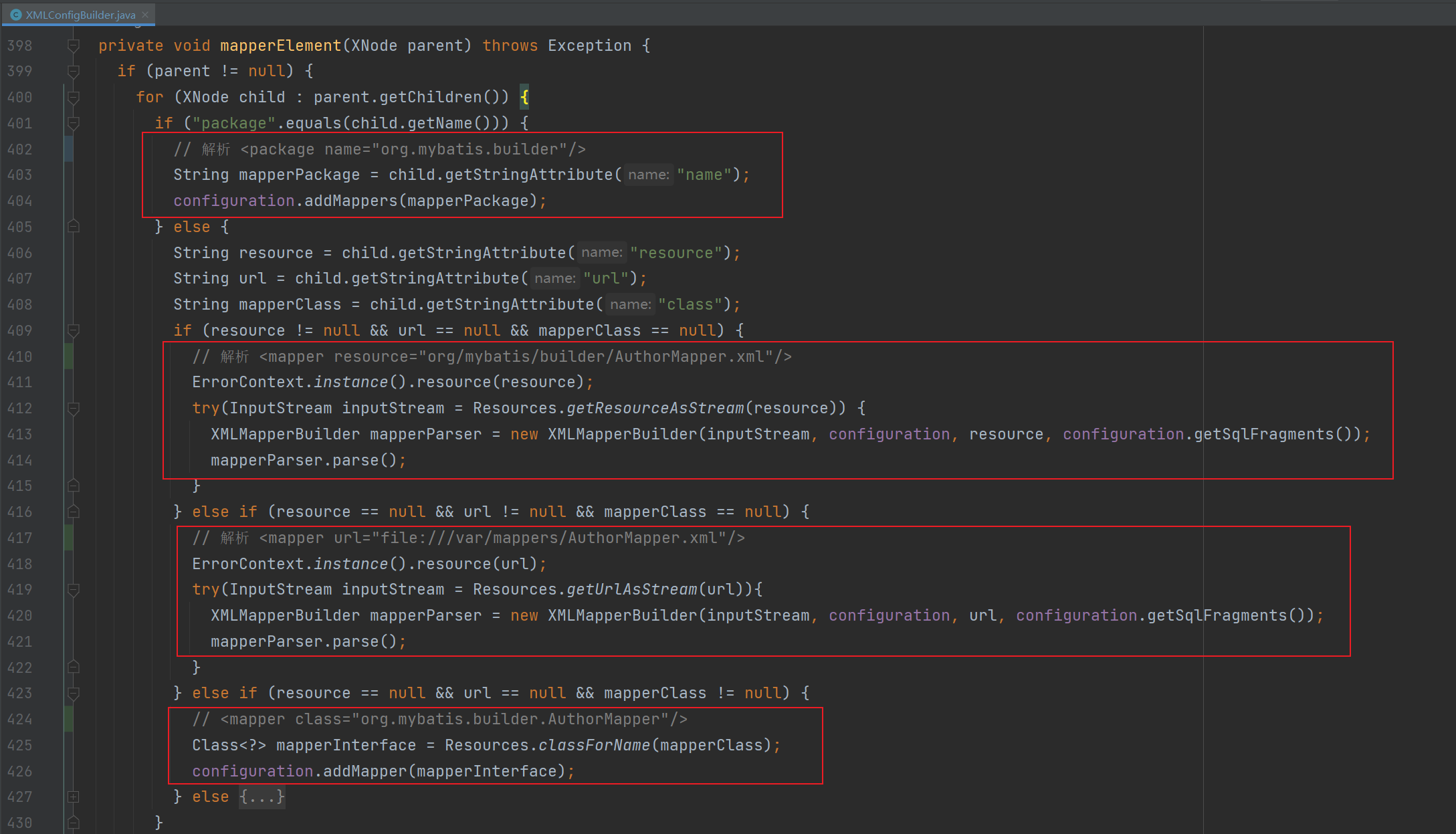Select the XMLConfigBuilder.java editor tab
Image resolution: width=1456 pixels, height=834 pixels.
pyautogui.click(x=80, y=15)
